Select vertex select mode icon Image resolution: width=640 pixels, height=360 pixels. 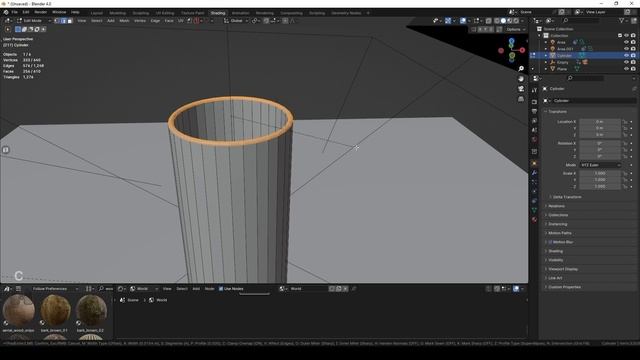pyautogui.click(x=57, y=20)
